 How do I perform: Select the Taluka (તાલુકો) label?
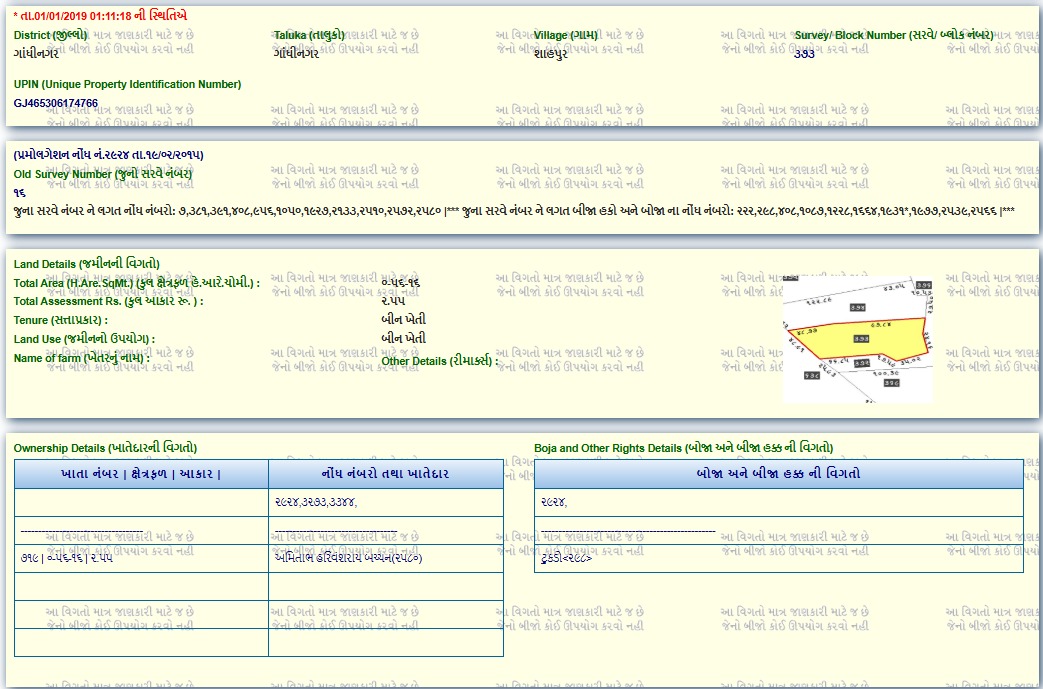click(x=309, y=35)
